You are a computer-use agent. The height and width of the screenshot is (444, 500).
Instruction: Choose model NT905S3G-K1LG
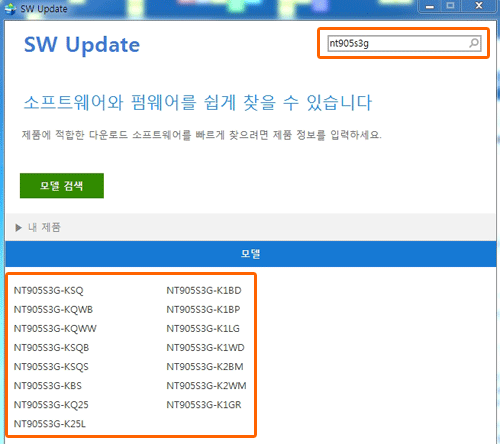click(x=203, y=328)
